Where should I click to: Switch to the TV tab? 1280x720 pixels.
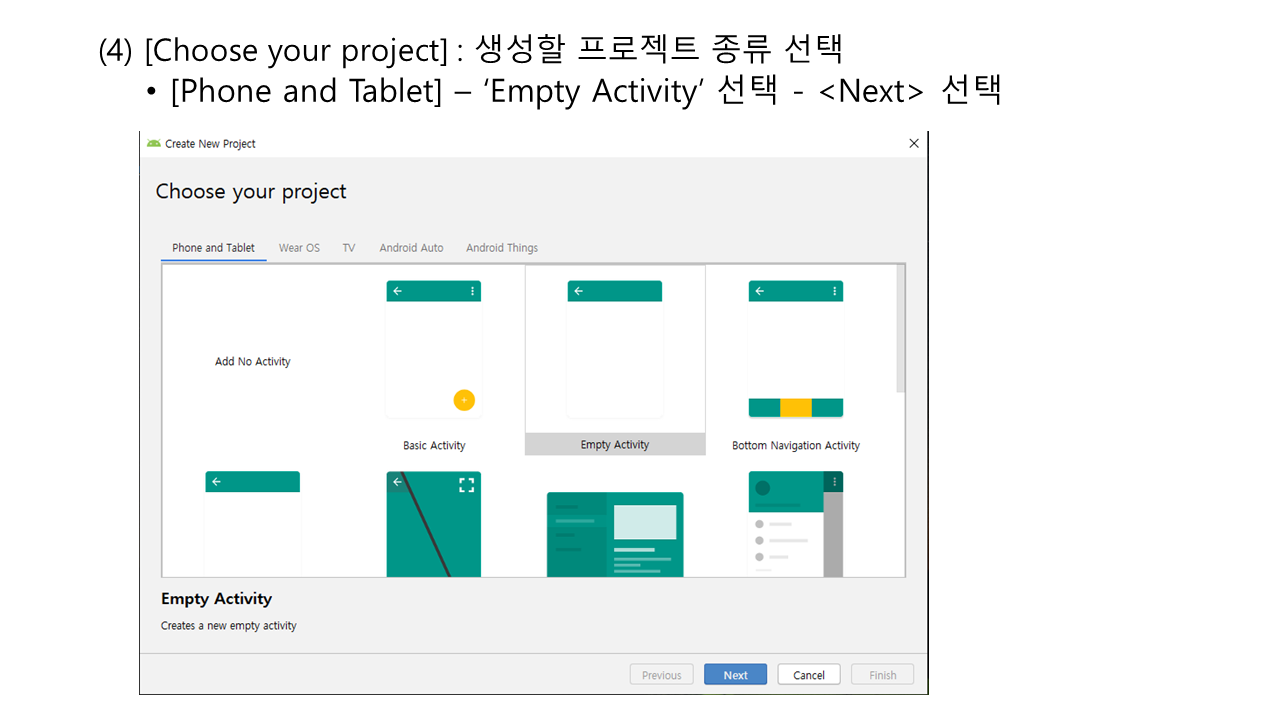coord(349,248)
